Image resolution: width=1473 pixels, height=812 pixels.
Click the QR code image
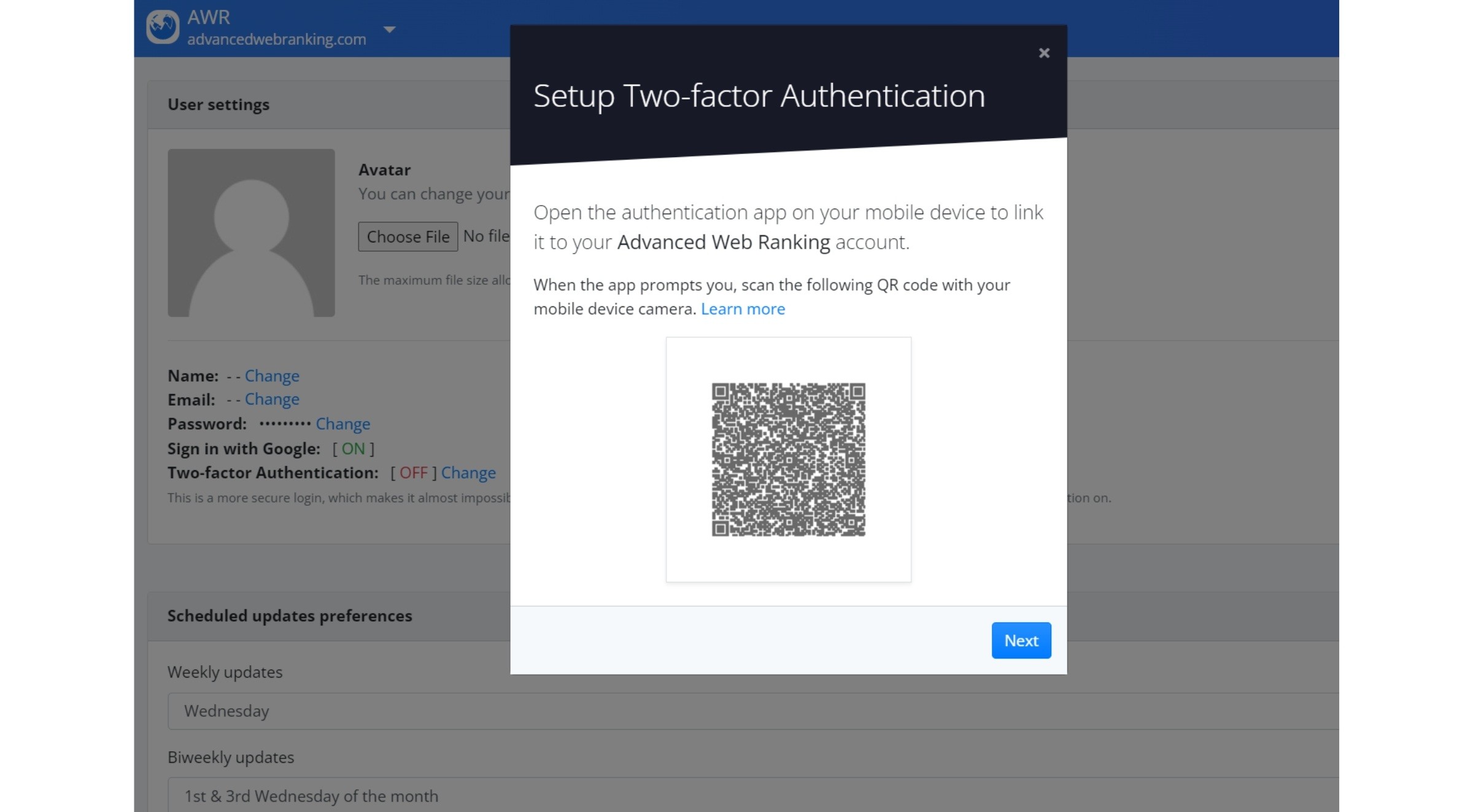pos(789,460)
